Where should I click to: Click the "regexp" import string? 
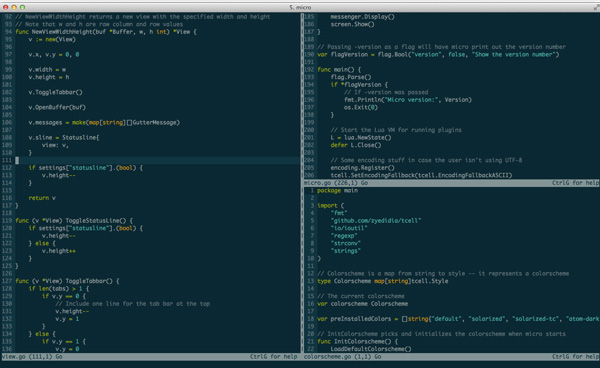tap(344, 236)
